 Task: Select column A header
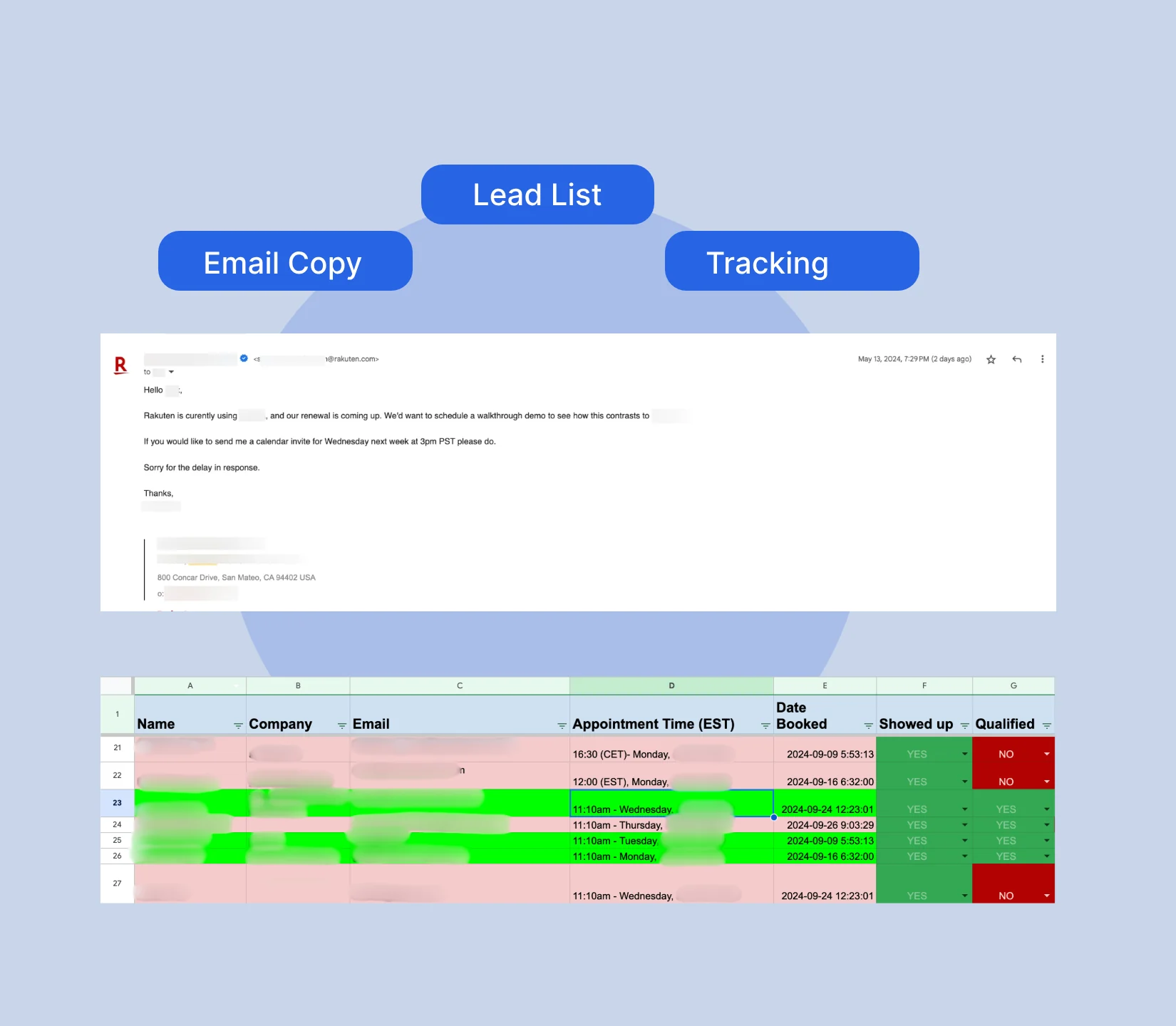[x=190, y=685]
